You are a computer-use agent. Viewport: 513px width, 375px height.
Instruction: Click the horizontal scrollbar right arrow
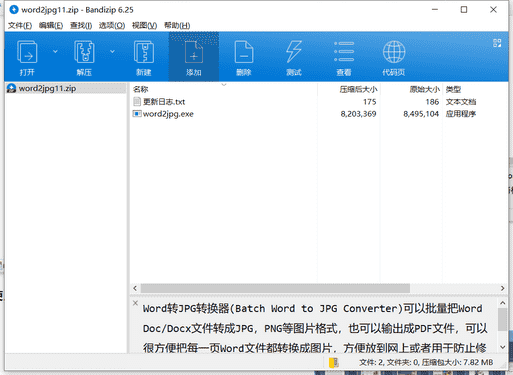point(502,288)
